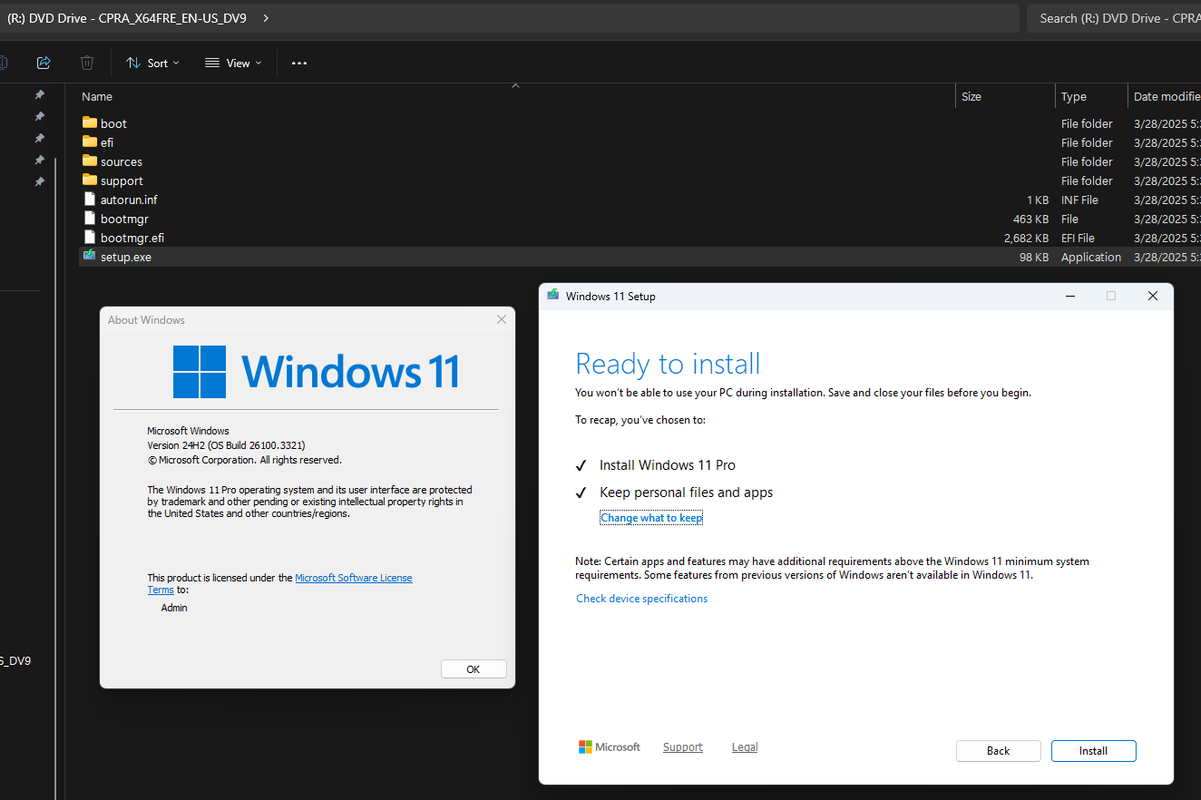The height and width of the screenshot is (800, 1201).
Task: Open 'Check device specifications' link
Action: (x=642, y=598)
